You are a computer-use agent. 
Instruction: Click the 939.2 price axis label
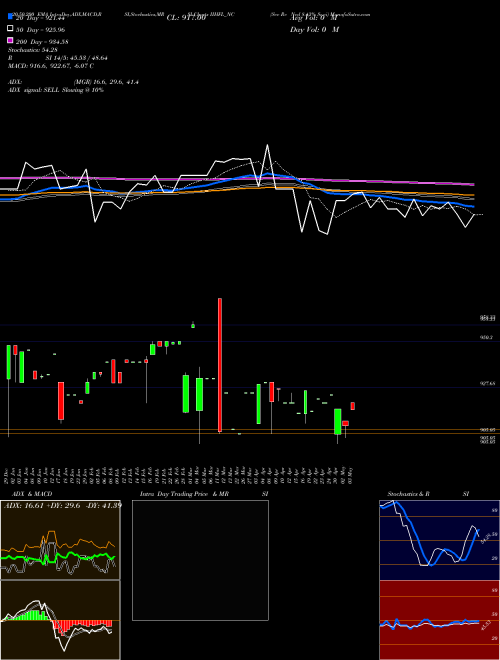[487, 337]
